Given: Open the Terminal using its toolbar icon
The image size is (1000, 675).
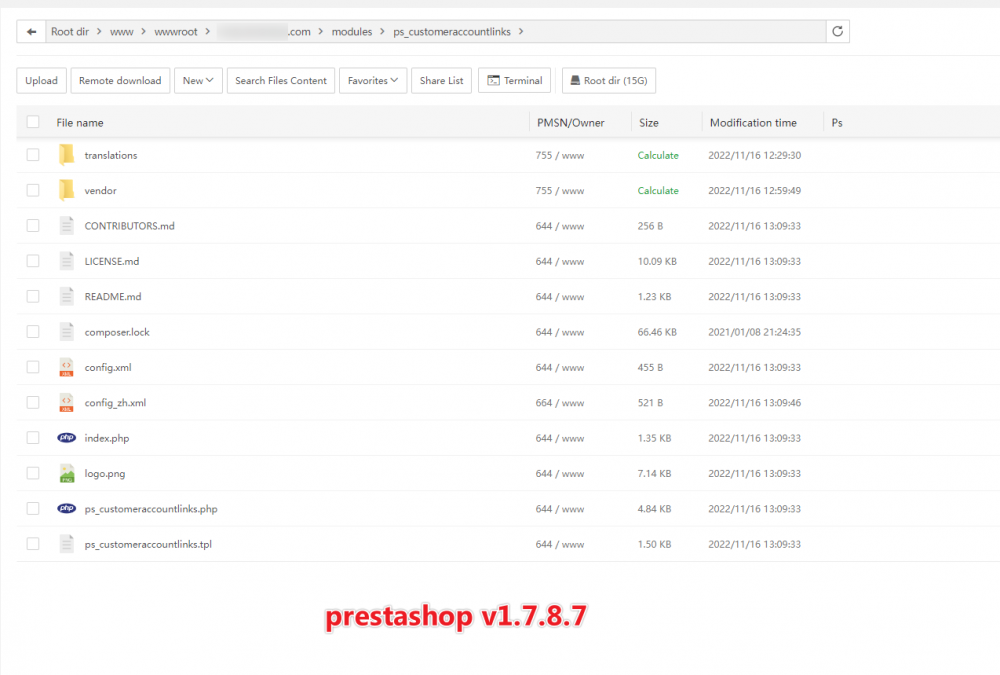Looking at the screenshot, I should [x=491, y=80].
